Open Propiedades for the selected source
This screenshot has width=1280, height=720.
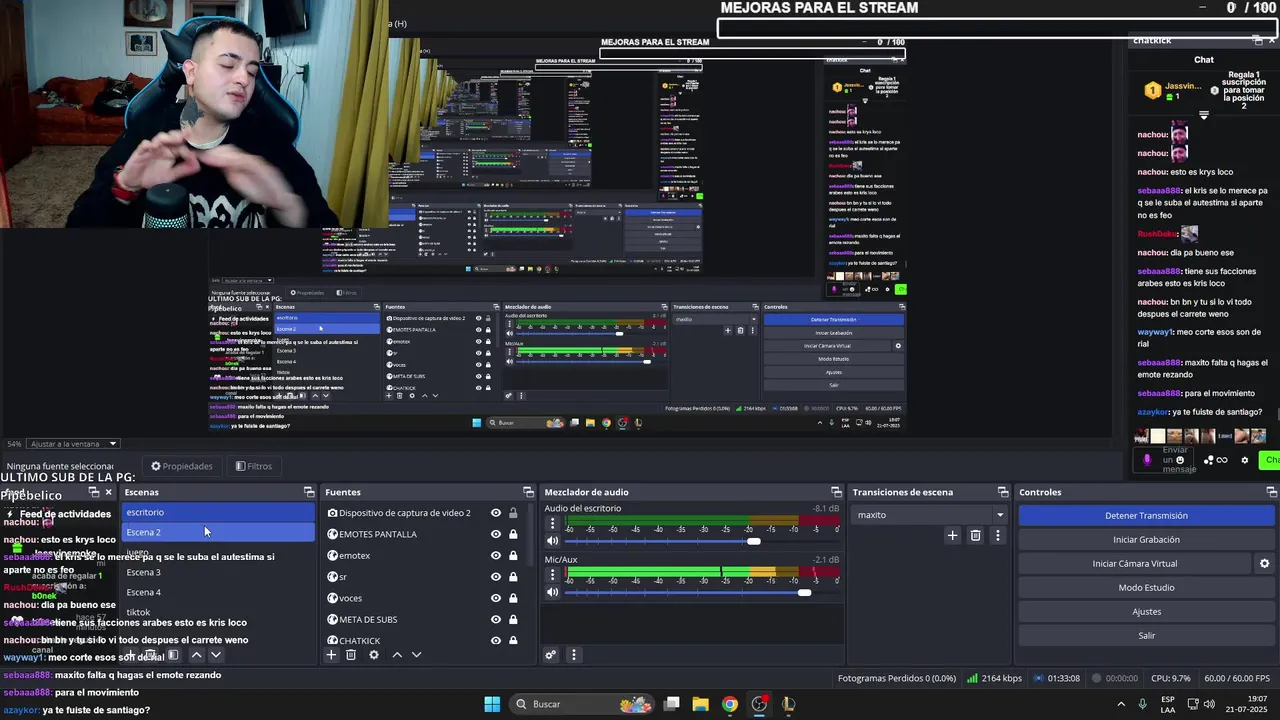click(182, 466)
